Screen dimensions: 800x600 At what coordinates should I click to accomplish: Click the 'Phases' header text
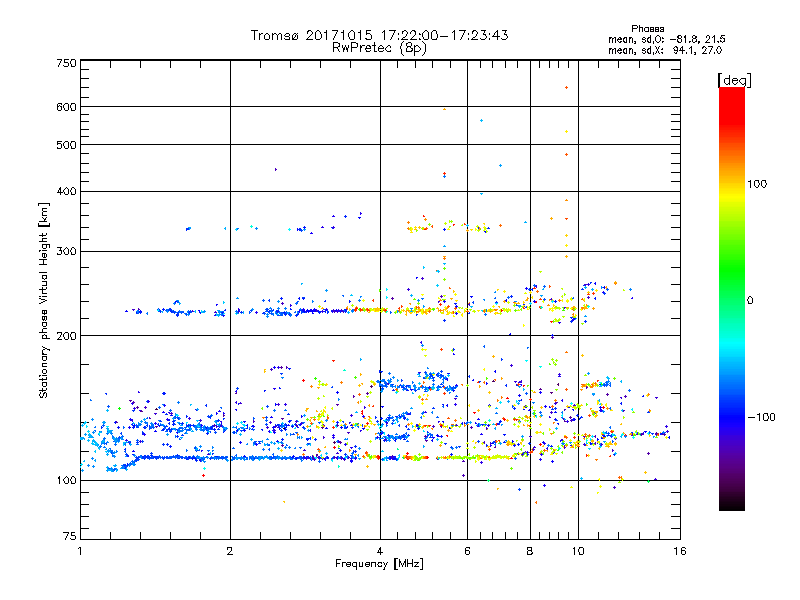647,29
